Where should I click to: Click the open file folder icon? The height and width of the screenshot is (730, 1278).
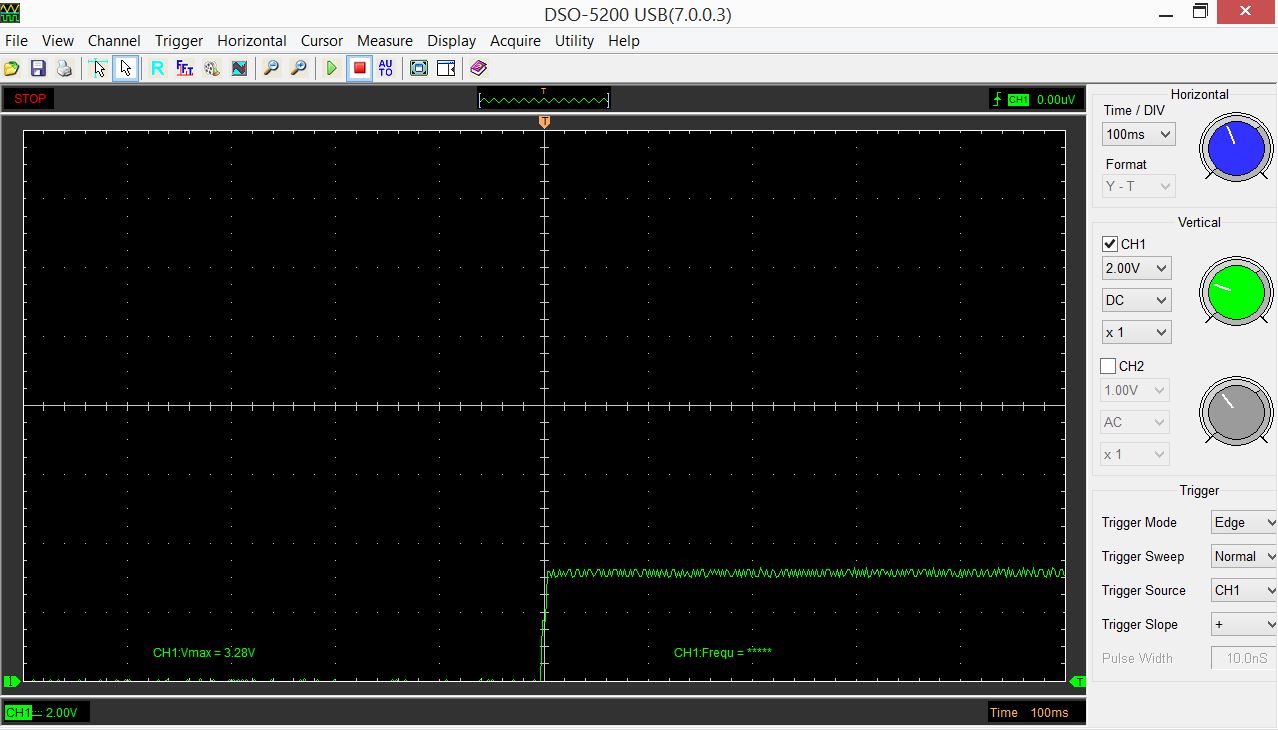(x=12, y=68)
